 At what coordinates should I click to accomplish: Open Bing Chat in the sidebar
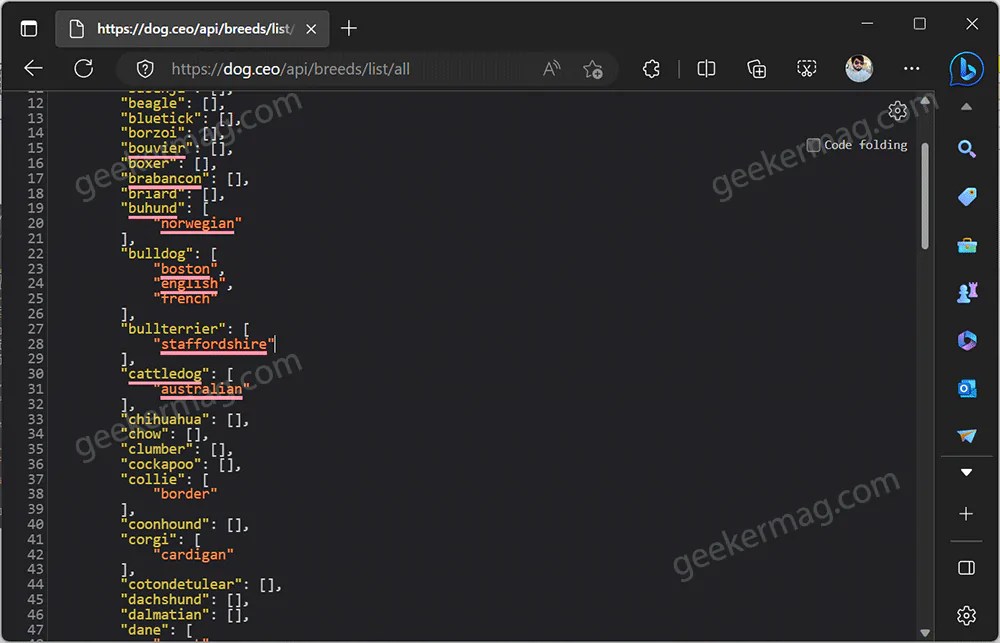point(965,68)
